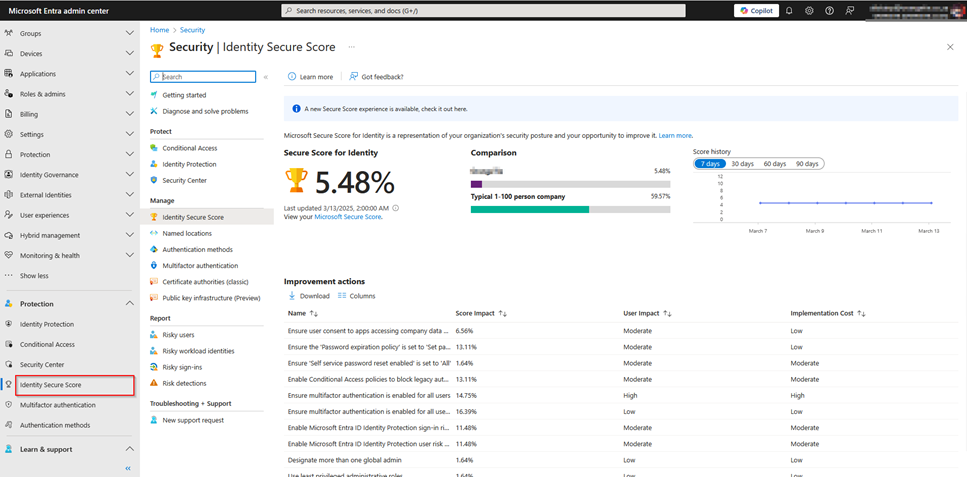Click Learn more in command bar
Viewport: 967px width, 477px height.
(310, 77)
